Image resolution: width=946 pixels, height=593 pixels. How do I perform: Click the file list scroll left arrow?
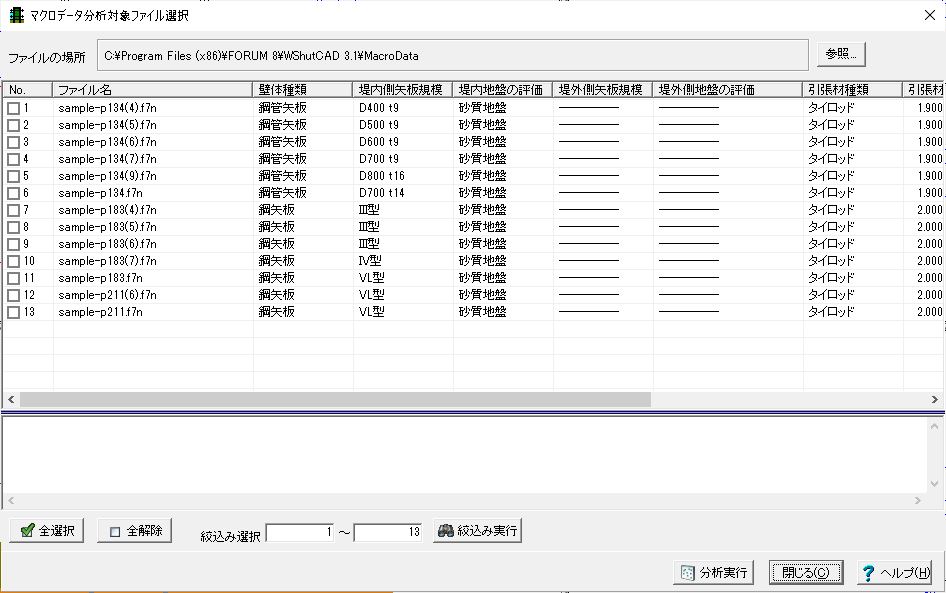pos(11,399)
